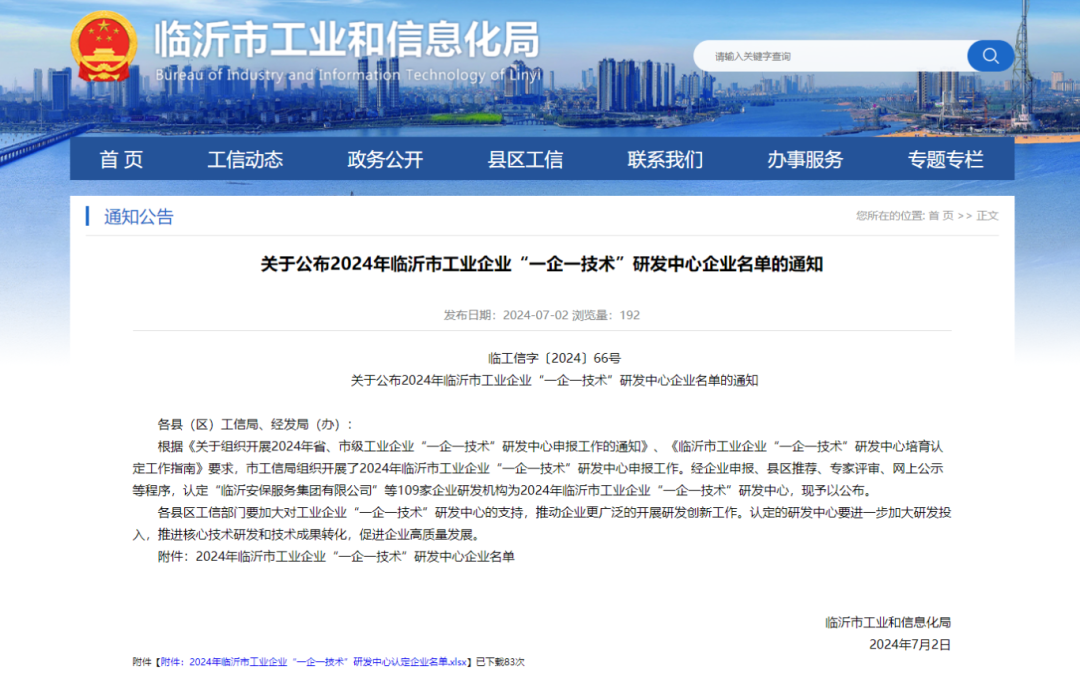The width and height of the screenshot is (1080, 685).
Task: Focus the keyword search input field
Action: point(831,56)
